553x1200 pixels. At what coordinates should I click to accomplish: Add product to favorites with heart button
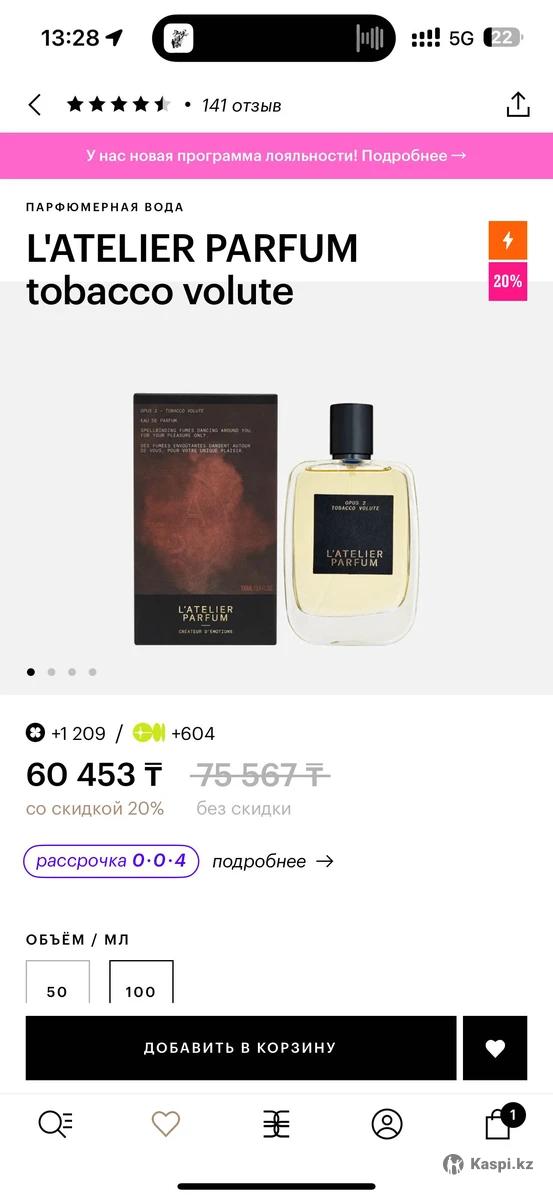click(495, 1048)
